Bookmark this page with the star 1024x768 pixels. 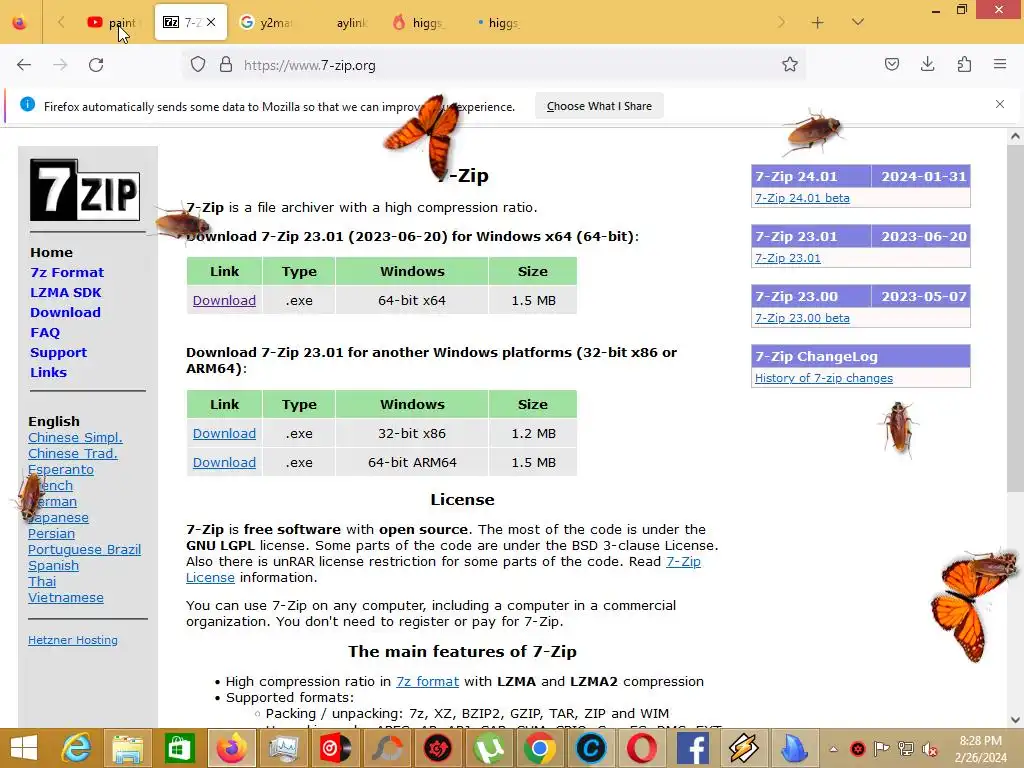coord(790,65)
